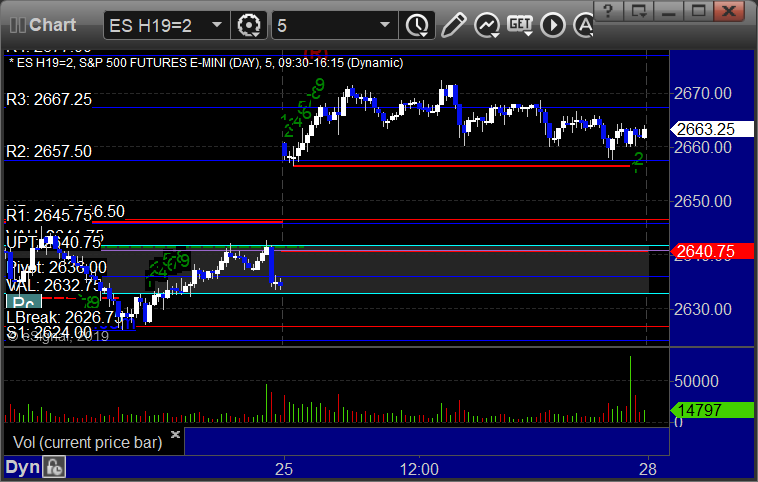The image size is (758, 482).
Task: Open the symbol settings gear icon
Action: click(249, 25)
